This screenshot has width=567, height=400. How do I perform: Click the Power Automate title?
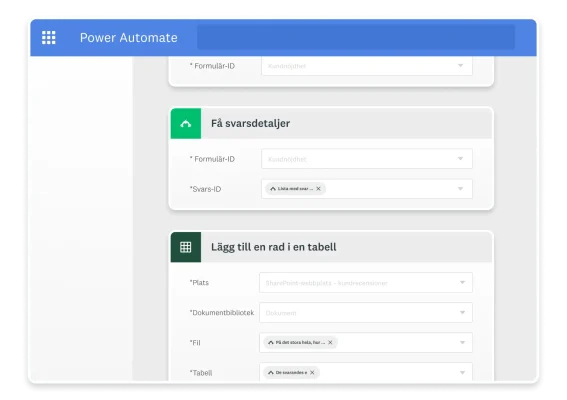click(x=129, y=38)
